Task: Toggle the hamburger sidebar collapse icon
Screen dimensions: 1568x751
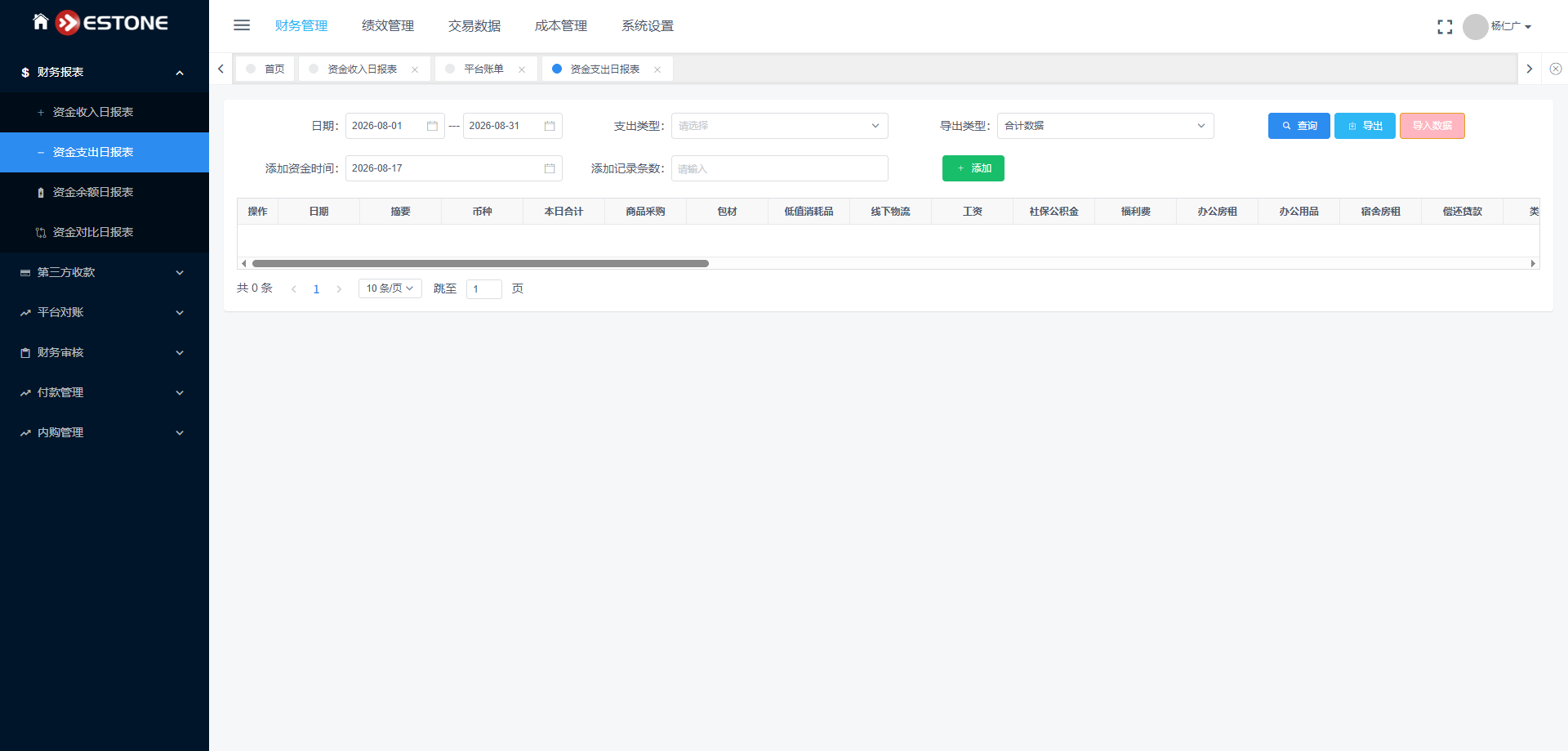Action: [x=242, y=25]
